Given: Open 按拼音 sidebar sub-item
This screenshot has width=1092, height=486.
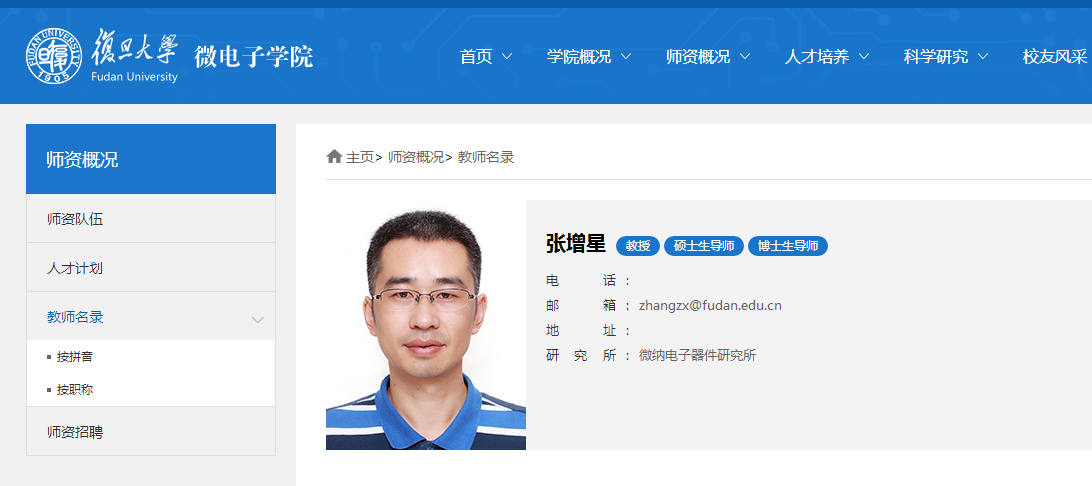Looking at the screenshot, I should [75, 356].
